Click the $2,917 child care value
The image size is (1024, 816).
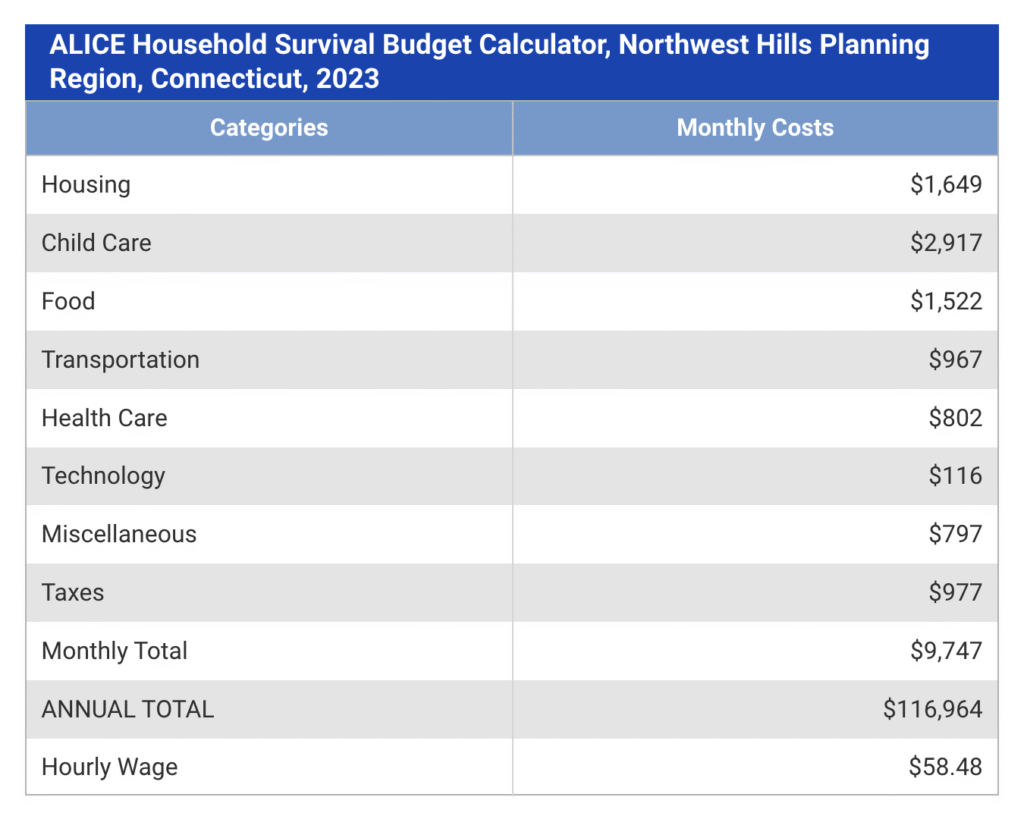[946, 243]
